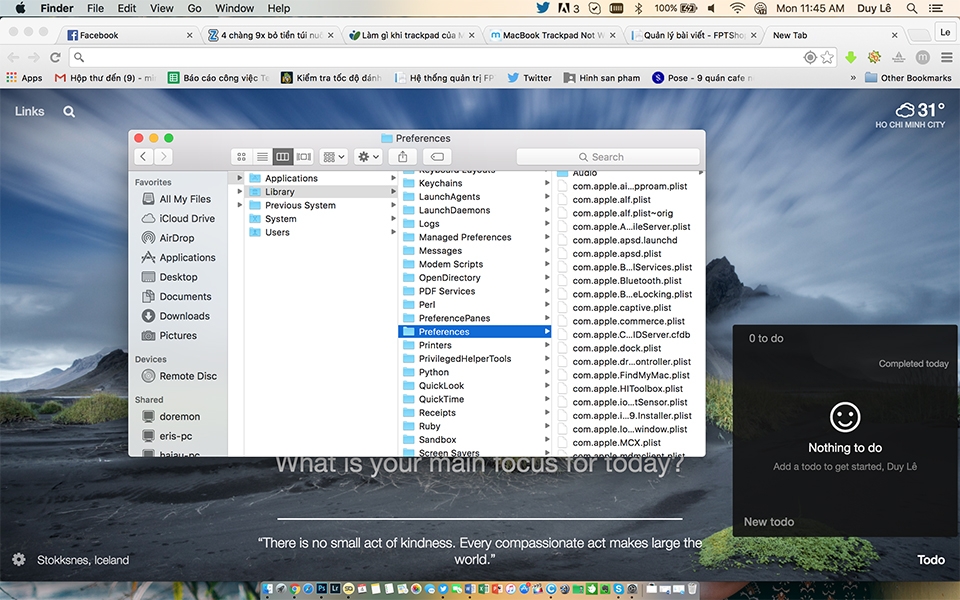Viewport: 960px width, 600px height.
Task: Click the Edit Tags button in Finder
Action: (x=437, y=157)
